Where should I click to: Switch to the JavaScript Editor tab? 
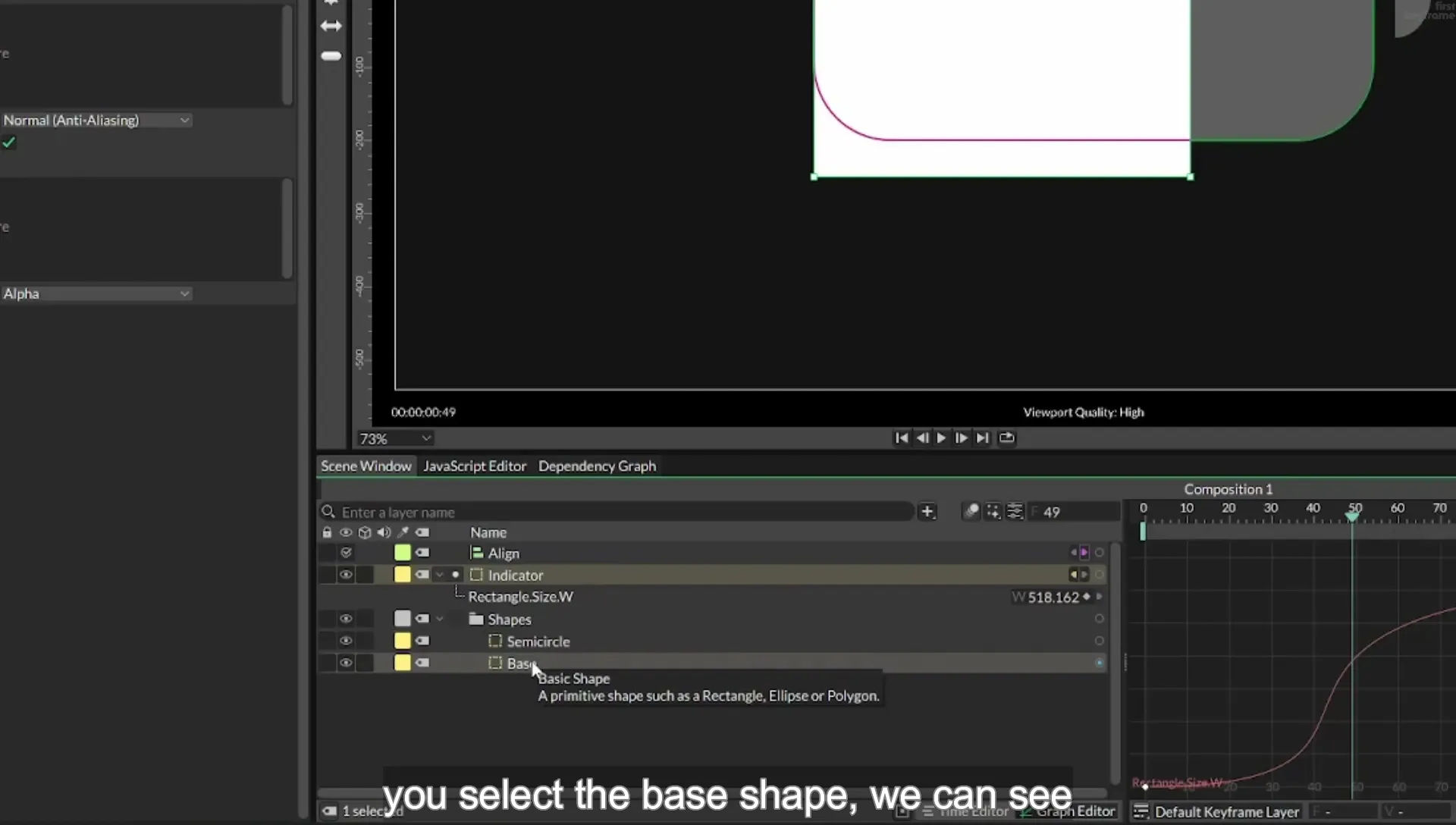click(475, 466)
